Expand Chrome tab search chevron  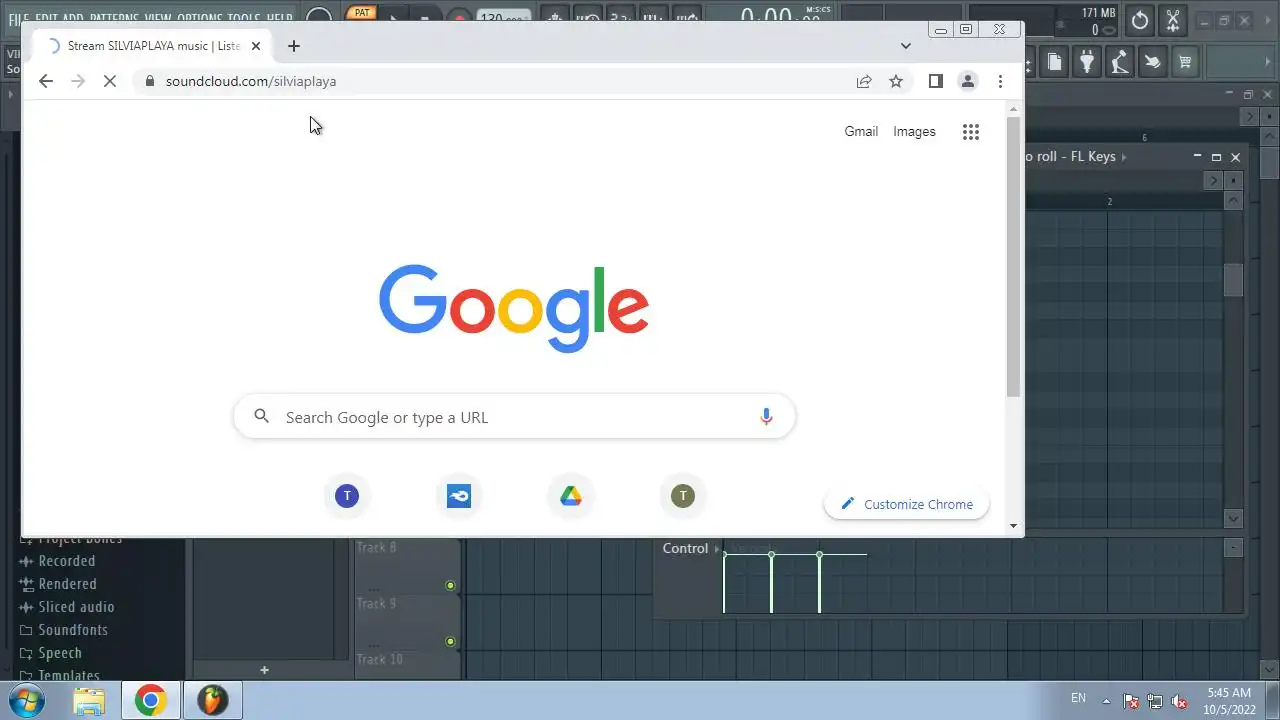(905, 46)
